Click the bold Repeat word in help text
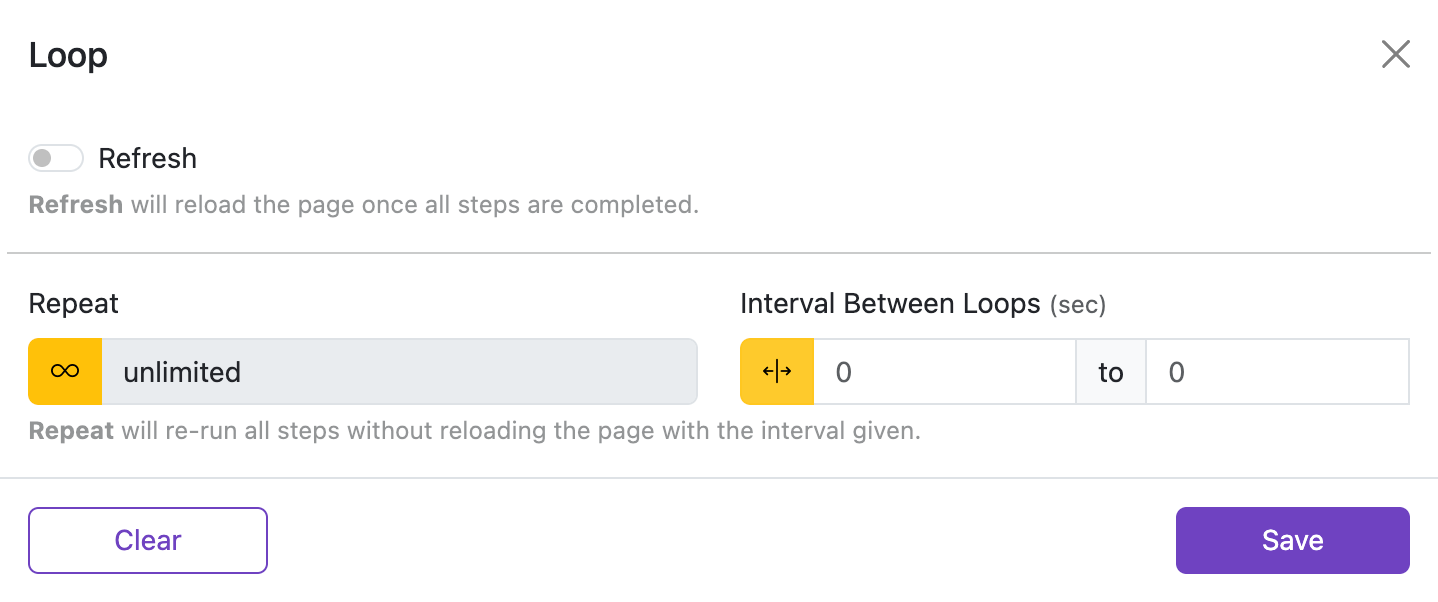 (x=71, y=431)
